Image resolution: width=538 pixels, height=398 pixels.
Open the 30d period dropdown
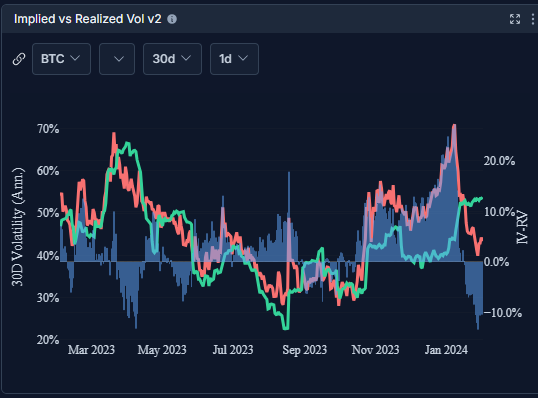coord(172,59)
